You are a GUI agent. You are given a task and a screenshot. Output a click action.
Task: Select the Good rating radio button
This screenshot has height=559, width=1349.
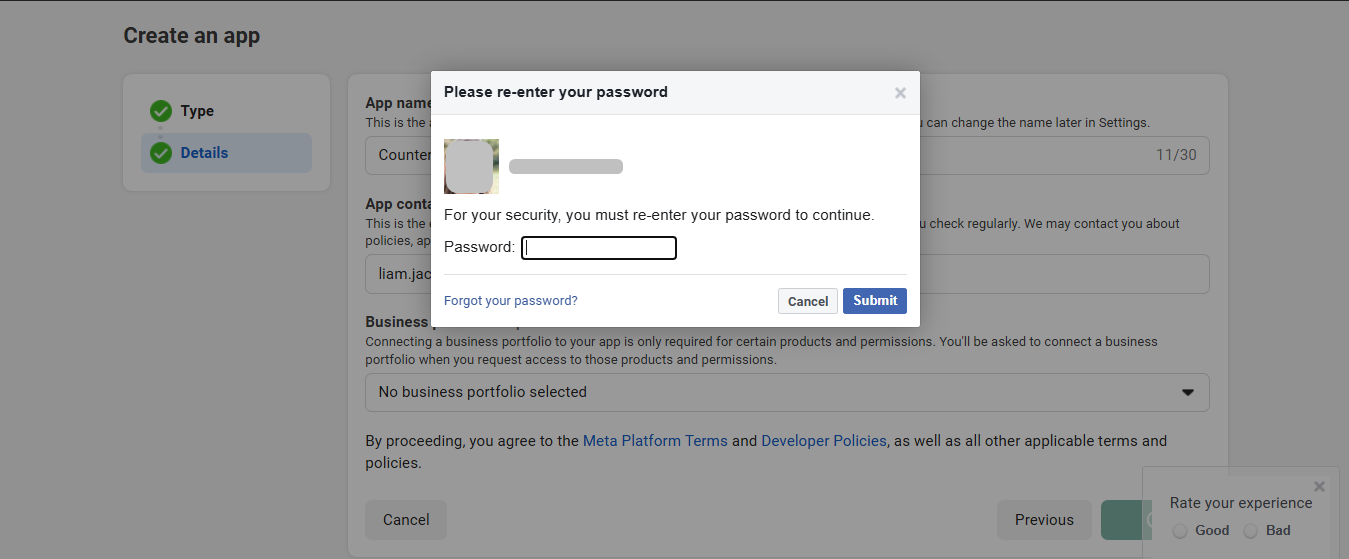coord(1180,531)
